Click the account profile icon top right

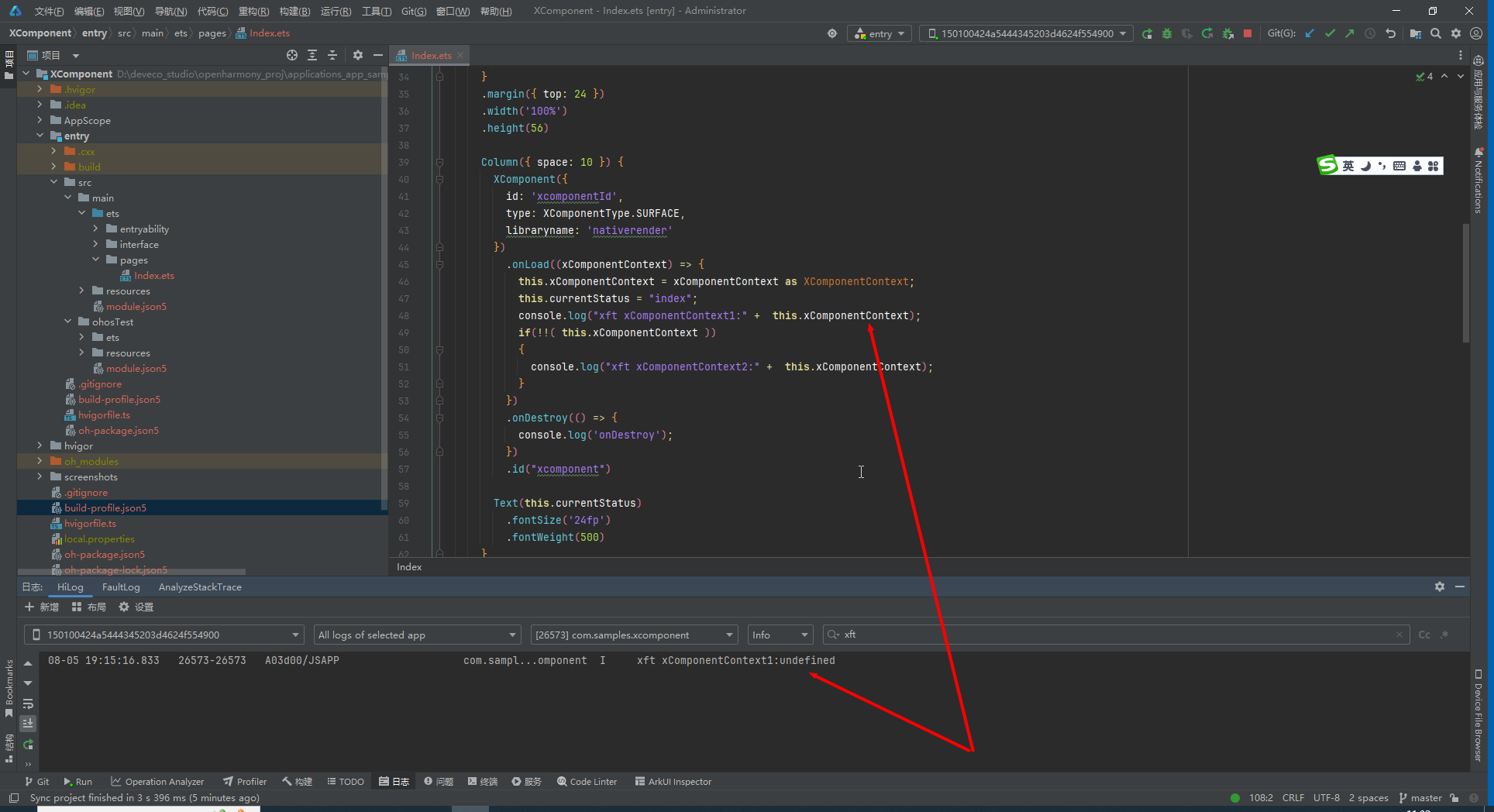(1476, 34)
